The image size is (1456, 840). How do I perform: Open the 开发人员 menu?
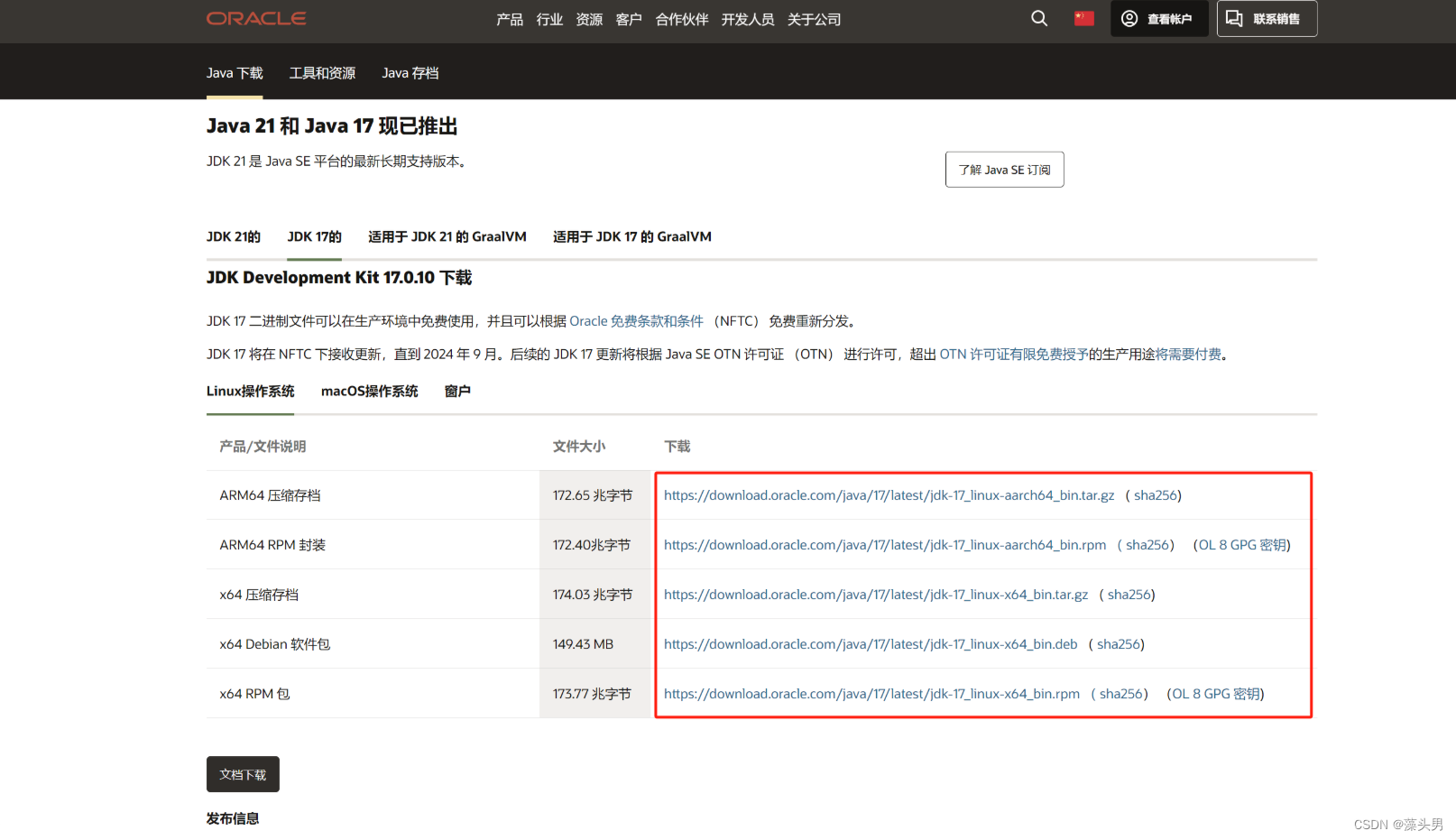click(748, 20)
